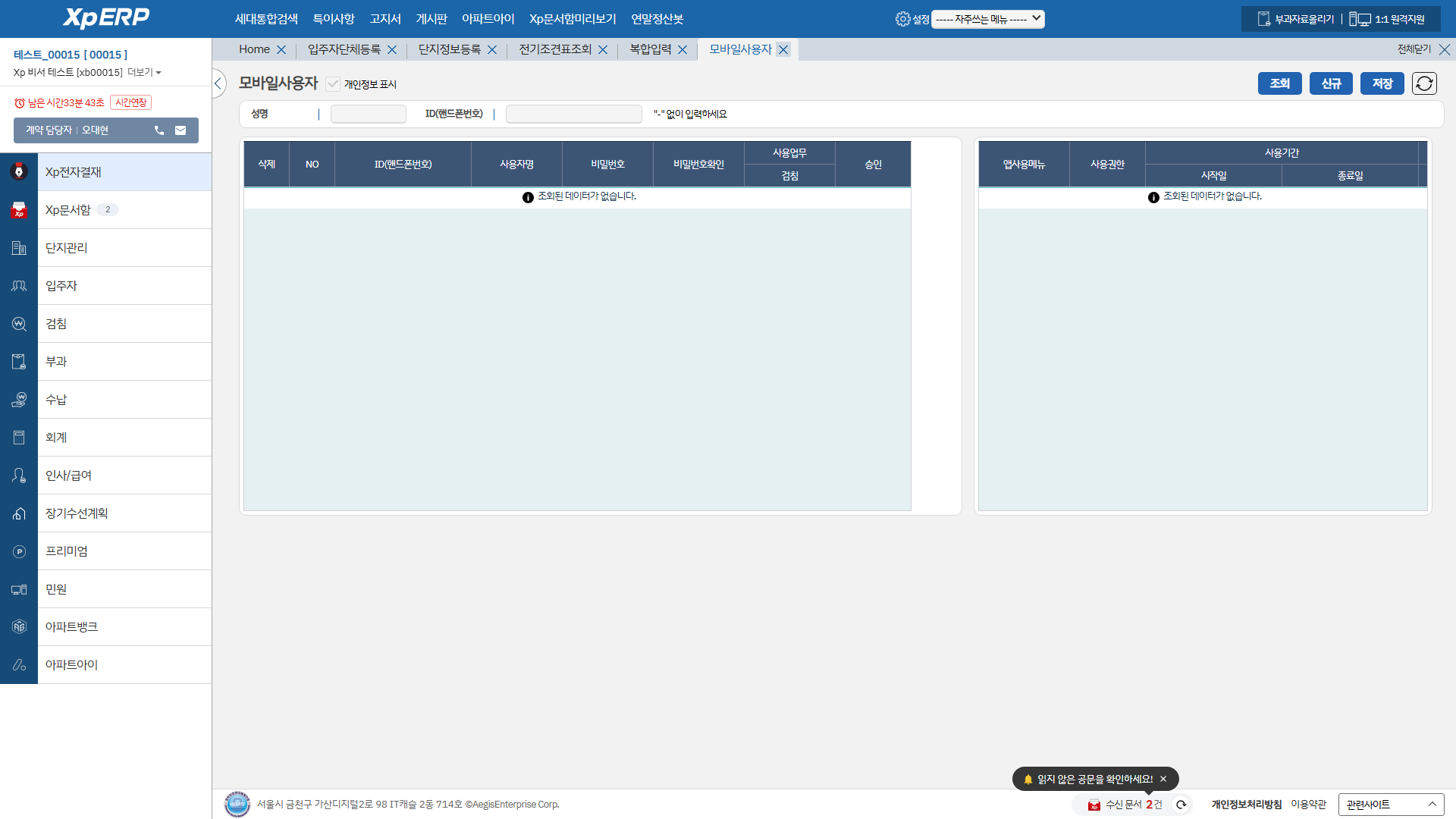
Task: Dismiss the unread notice notification
Action: [1163, 779]
